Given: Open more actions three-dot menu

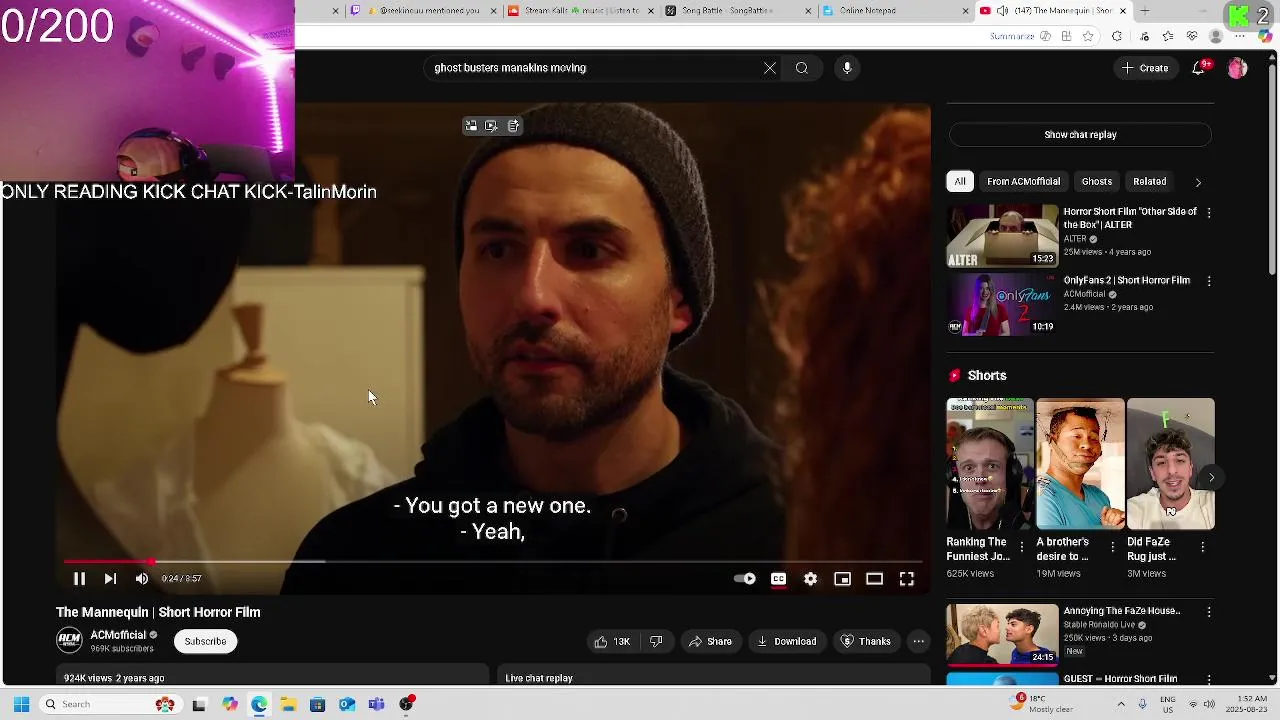Looking at the screenshot, I should 918,641.
